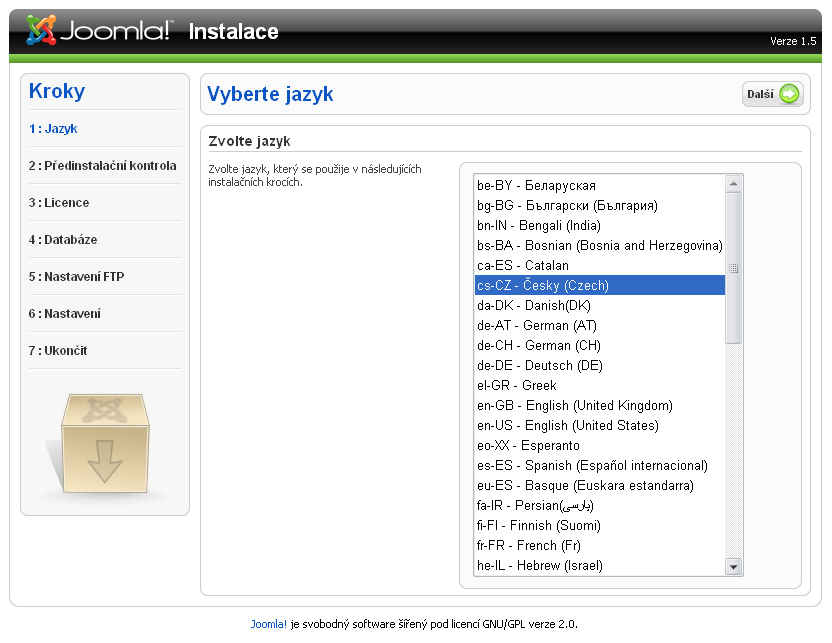The width and height of the screenshot is (832, 643).
Task: Go to step 3: Licence
Action: [59, 203]
